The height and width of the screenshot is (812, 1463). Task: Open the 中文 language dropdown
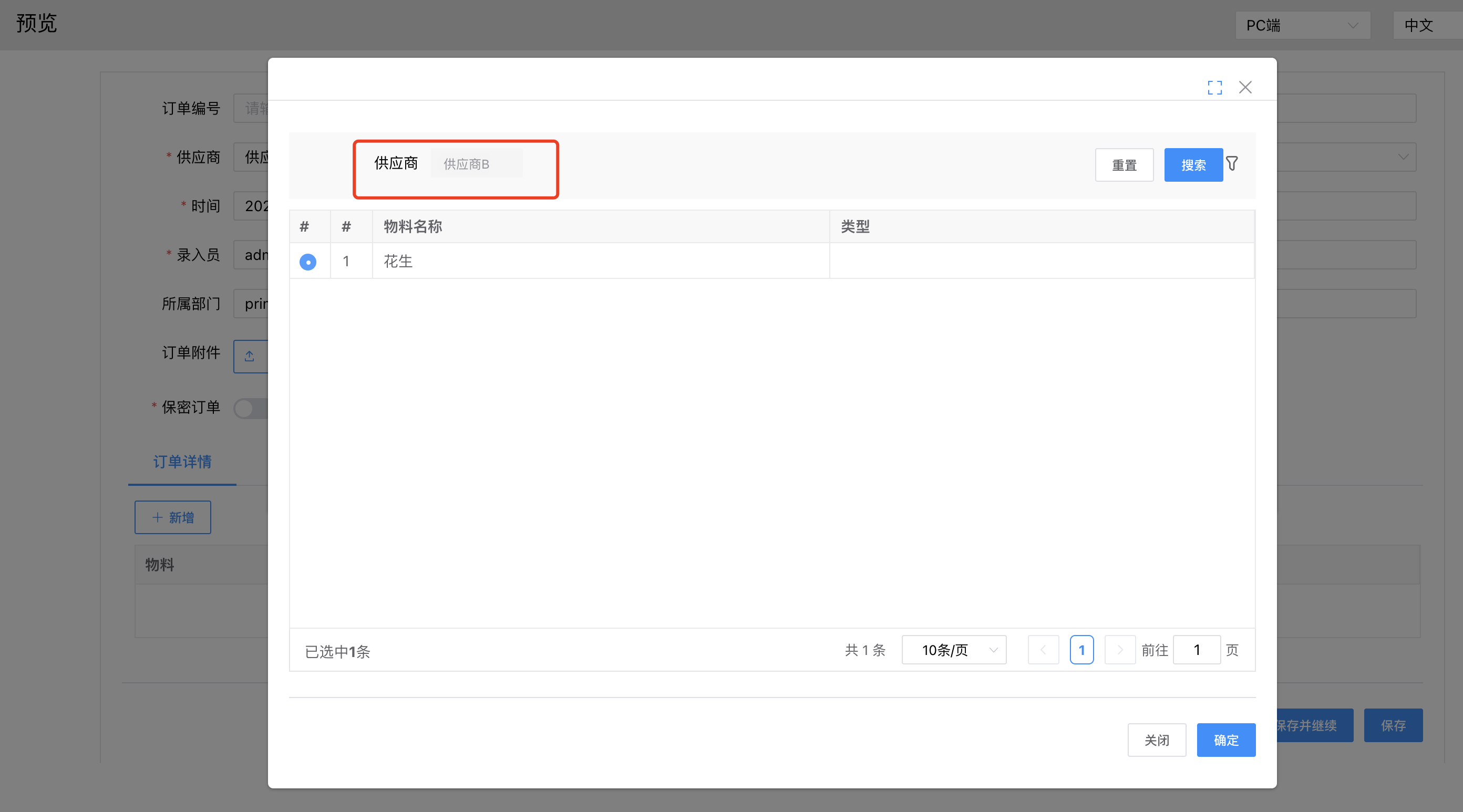(1426, 26)
